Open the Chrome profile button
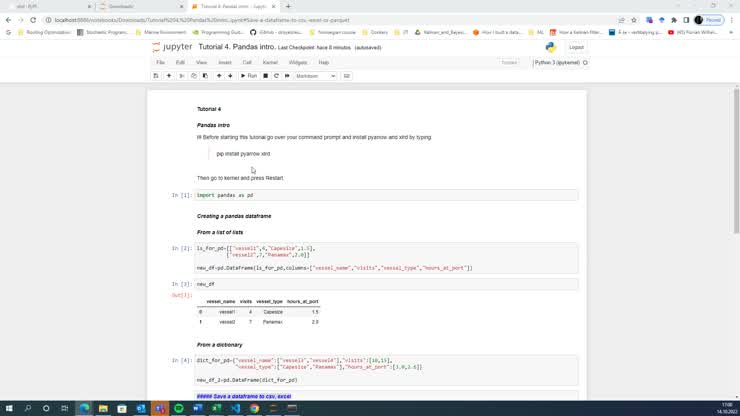This screenshot has height=416, width=740. pyautogui.click(x=709, y=20)
